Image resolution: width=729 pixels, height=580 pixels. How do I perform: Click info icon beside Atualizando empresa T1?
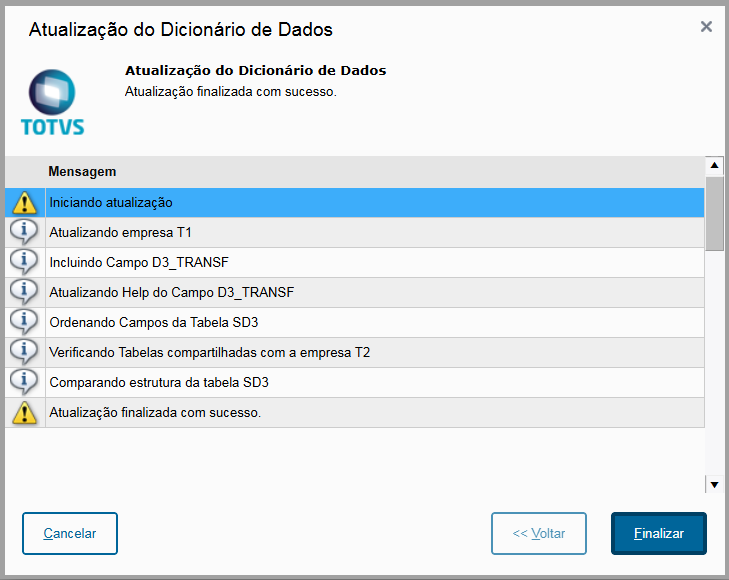click(24, 232)
